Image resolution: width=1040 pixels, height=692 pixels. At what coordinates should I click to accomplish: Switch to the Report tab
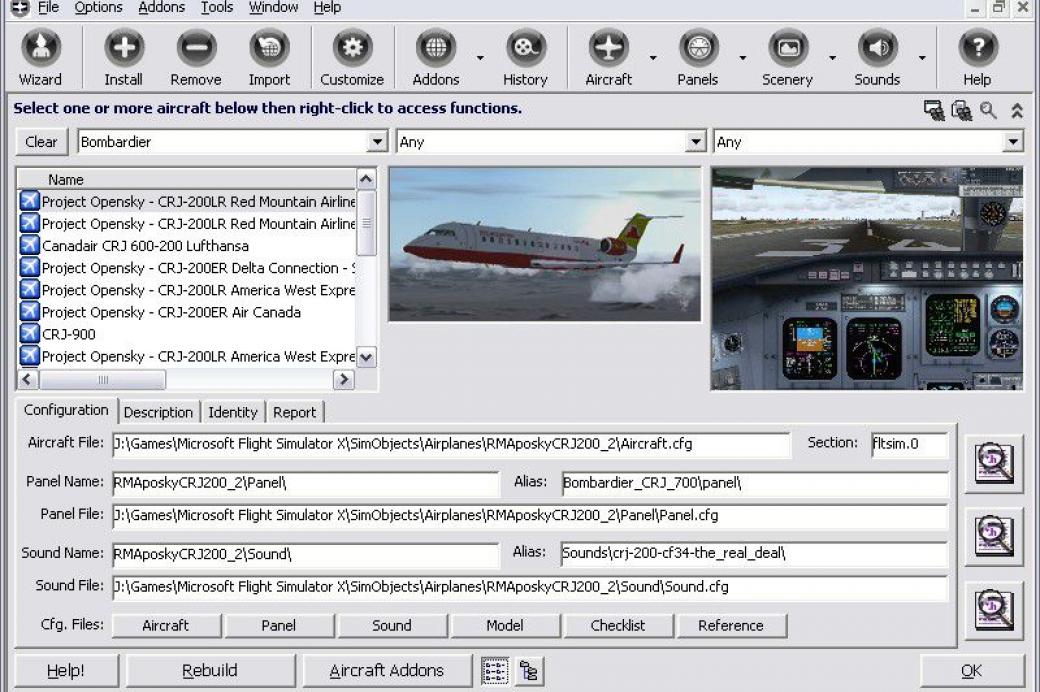(x=294, y=412)
